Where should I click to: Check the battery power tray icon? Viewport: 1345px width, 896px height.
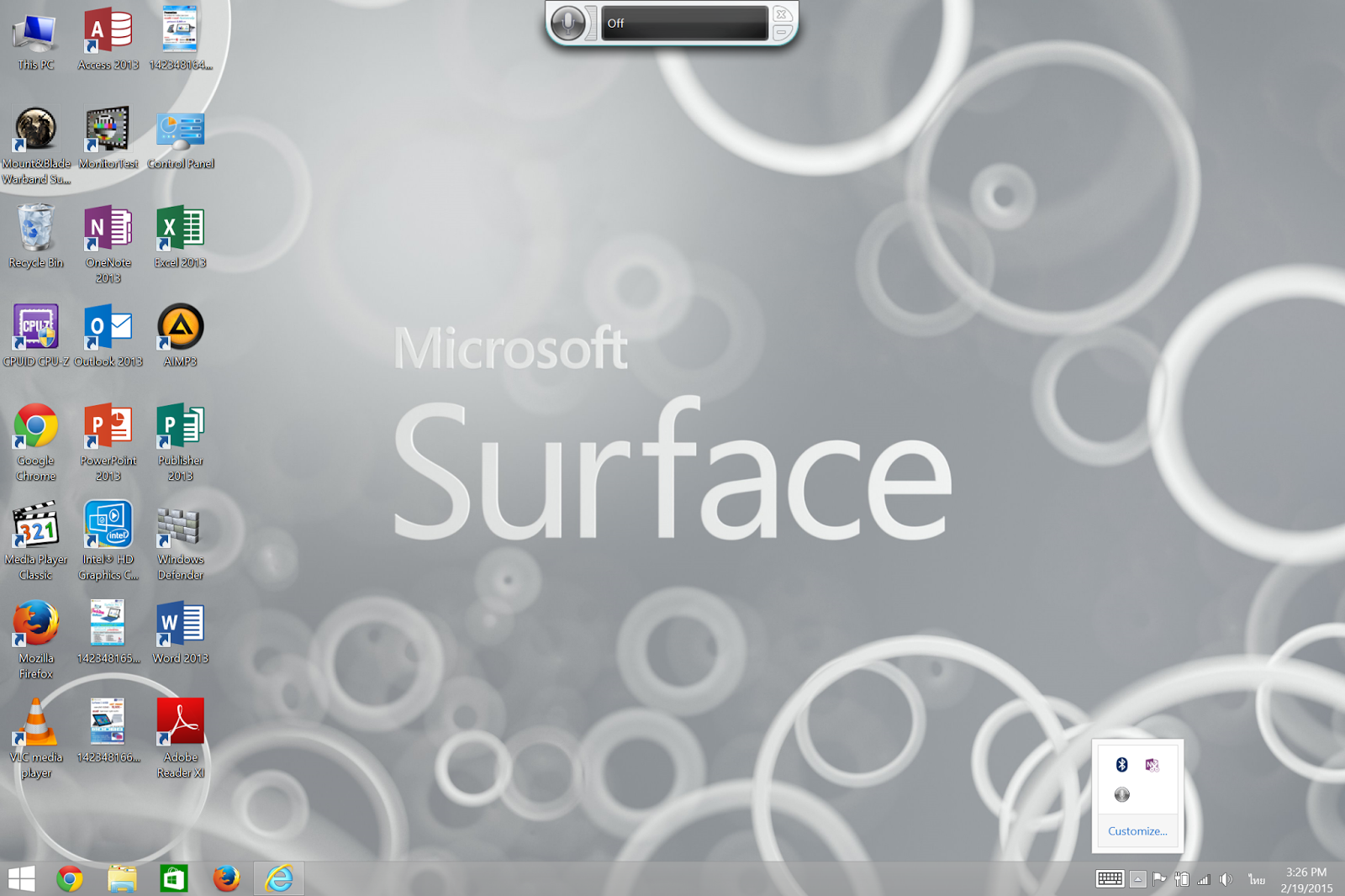(x=1182, y=879)
